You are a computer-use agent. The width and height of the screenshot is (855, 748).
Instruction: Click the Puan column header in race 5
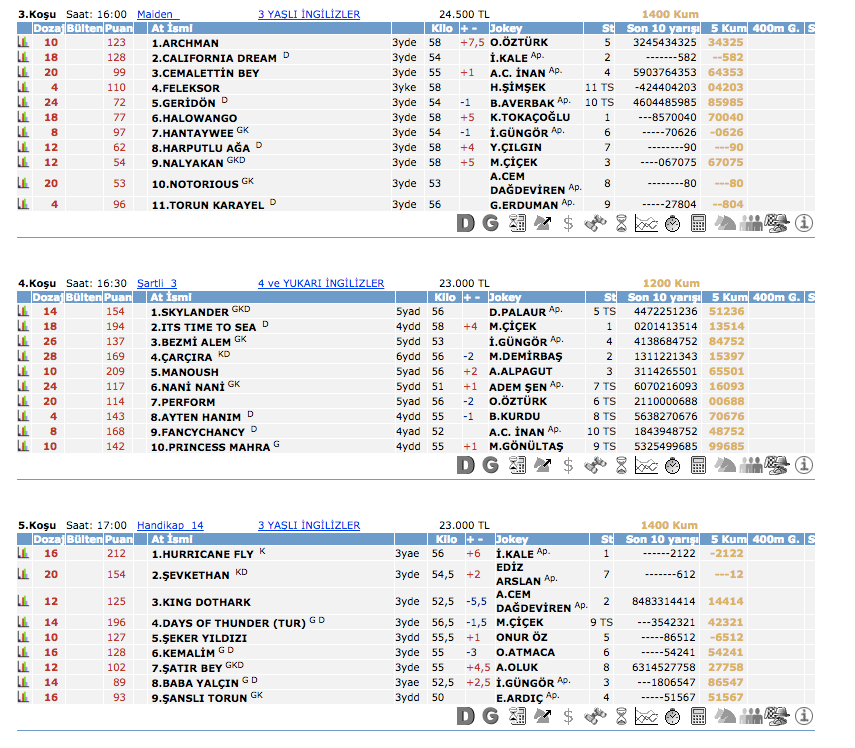click(x=118, y=539)
